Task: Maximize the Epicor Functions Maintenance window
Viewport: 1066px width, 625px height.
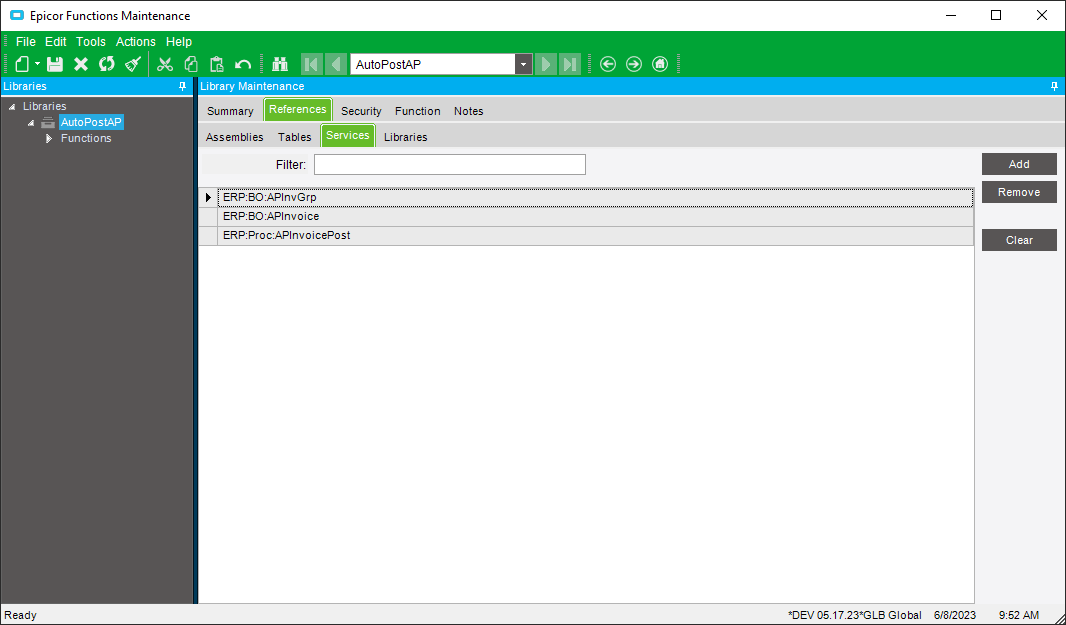Action: (996, 15)
